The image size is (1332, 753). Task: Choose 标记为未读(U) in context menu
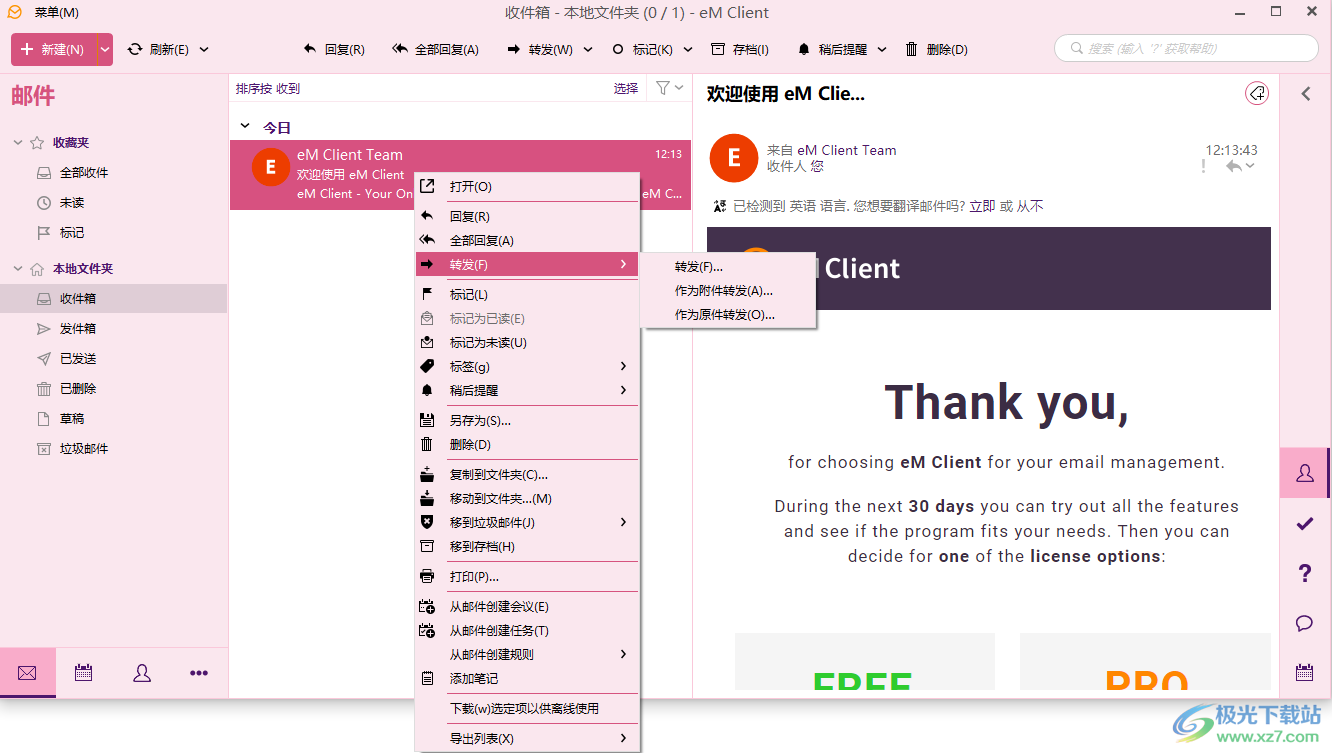pos(527,343)
